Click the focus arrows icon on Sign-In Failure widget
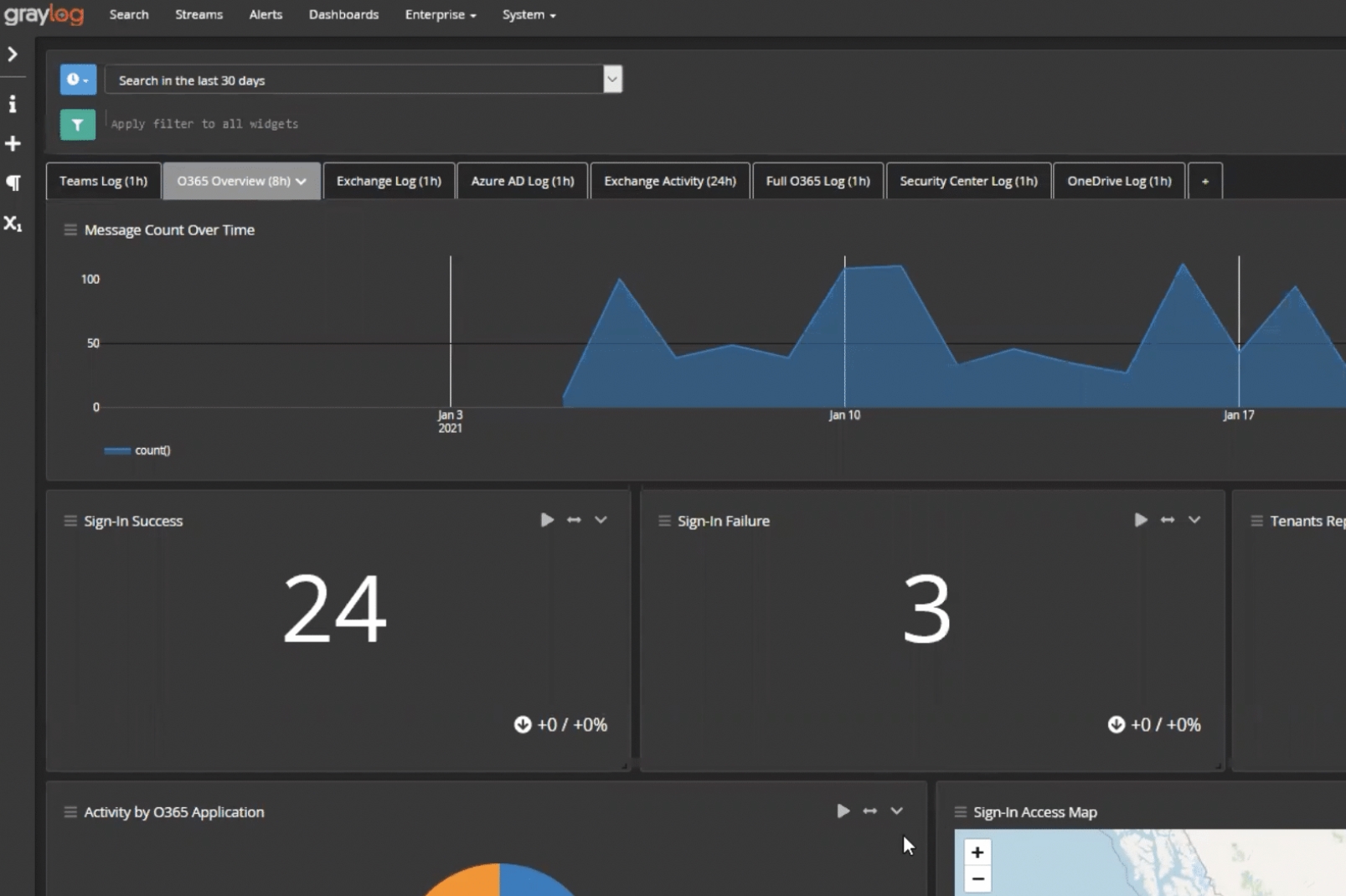 tap(1168, 520)
